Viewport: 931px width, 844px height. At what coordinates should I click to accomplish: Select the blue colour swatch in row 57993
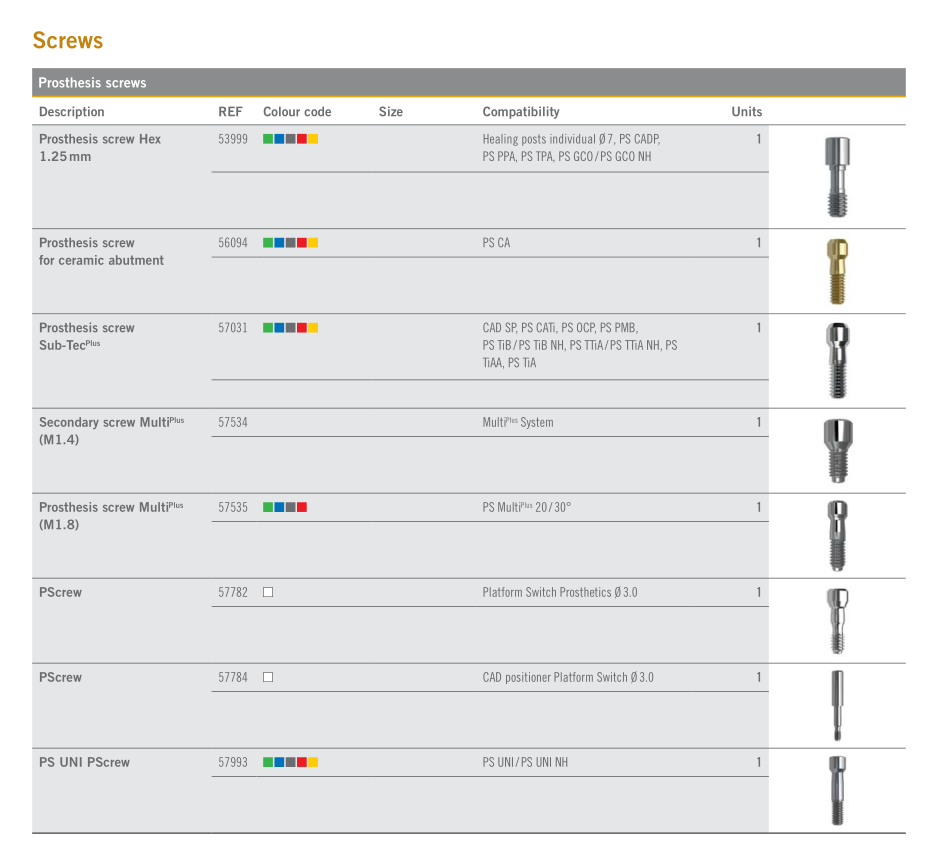[279, 762]
